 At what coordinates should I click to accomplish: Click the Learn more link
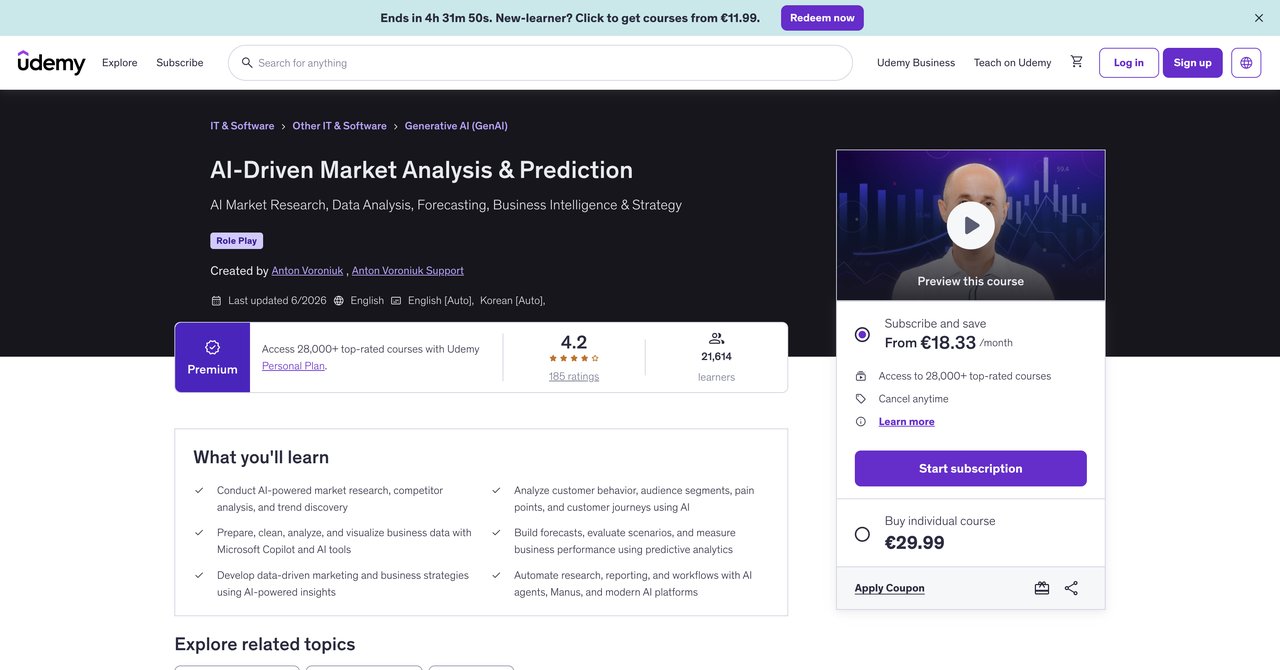coord(907,422)
